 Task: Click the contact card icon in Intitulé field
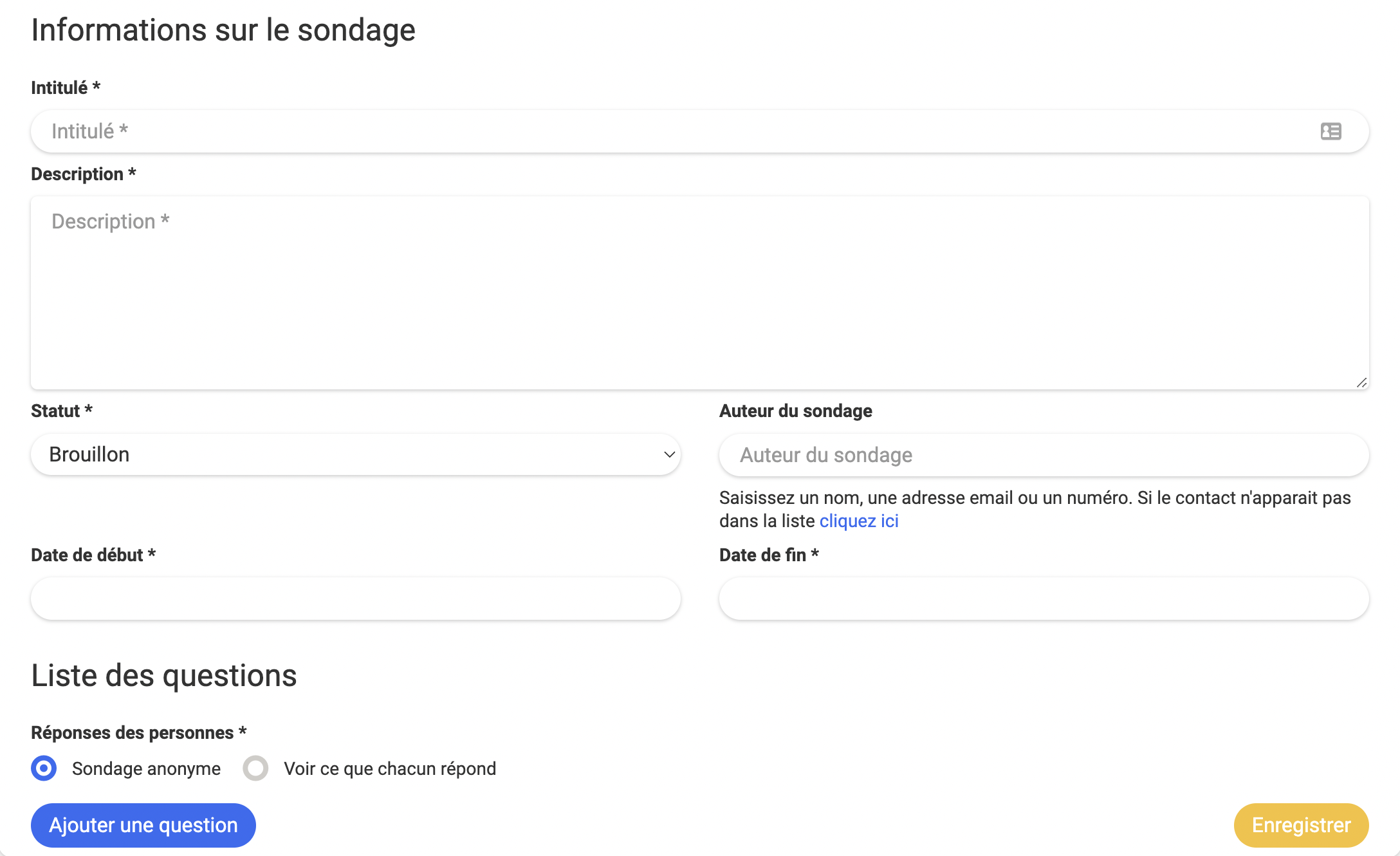1331,131
